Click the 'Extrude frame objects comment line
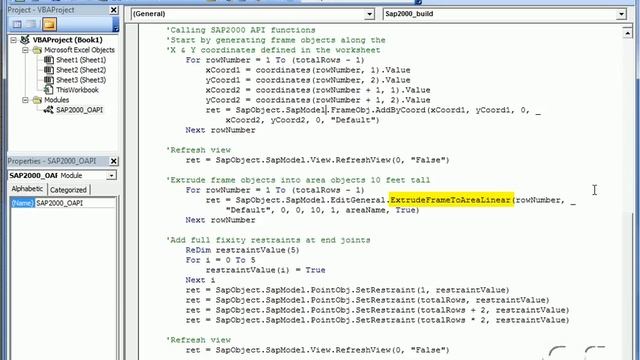Image resolution: width=640 pixels, height=360 pixels. coord(298,180)
